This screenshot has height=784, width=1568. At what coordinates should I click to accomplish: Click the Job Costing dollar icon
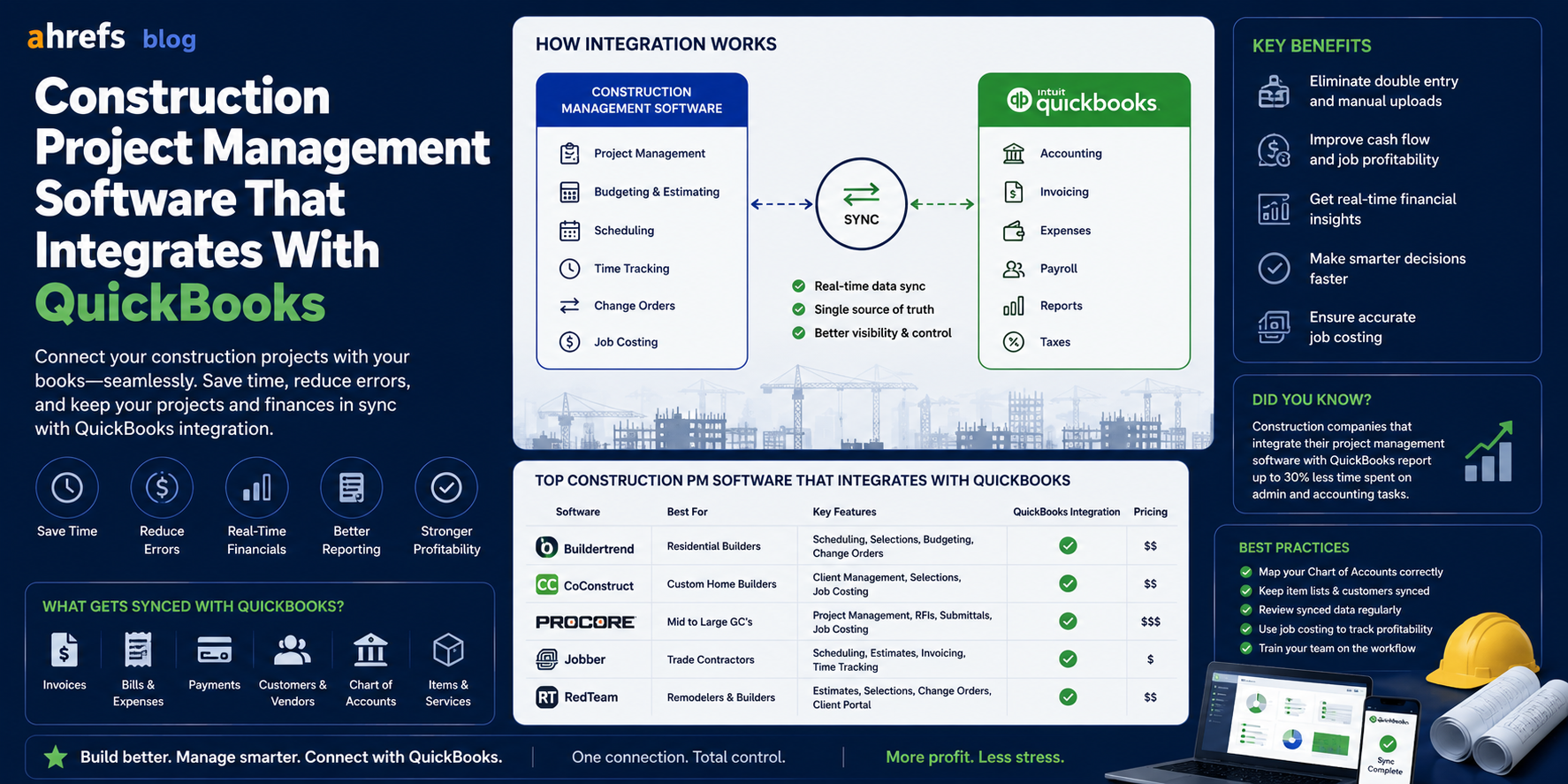pyautogui.click(x=570, y=342)
